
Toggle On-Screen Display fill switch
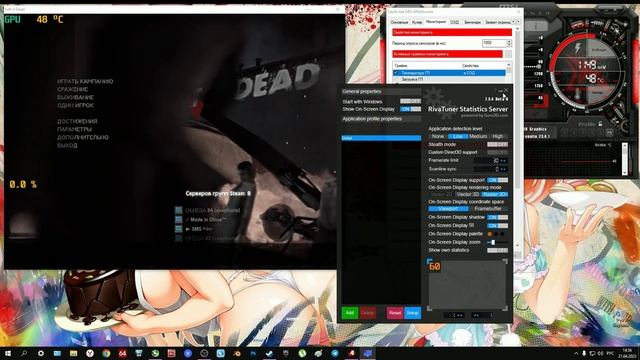pos(498,226)
